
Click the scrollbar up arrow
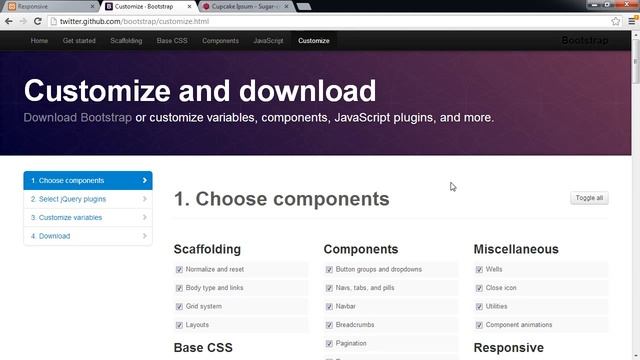[x=636, y=35]
